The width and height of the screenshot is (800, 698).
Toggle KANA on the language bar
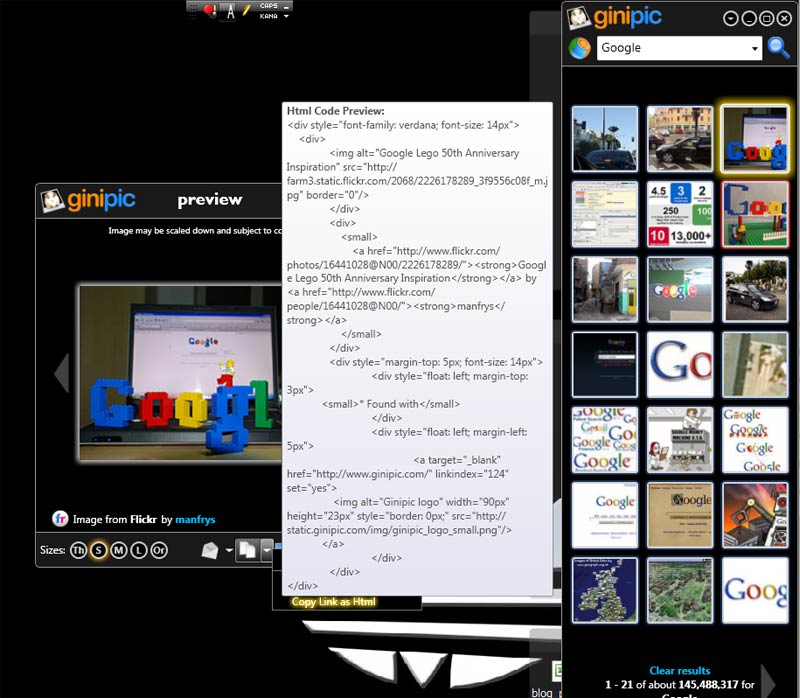[x=268, y=16]
